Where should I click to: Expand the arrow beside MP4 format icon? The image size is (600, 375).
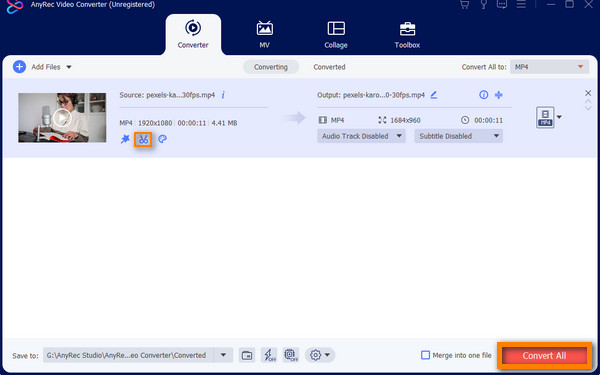point(559,117)
